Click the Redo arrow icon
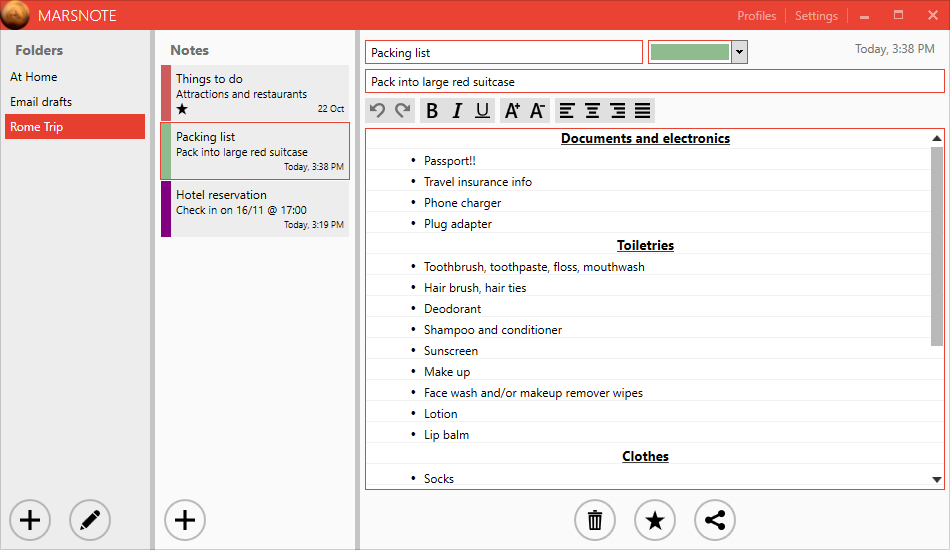Viewport: 950px width, 550px height. [402, 111]
